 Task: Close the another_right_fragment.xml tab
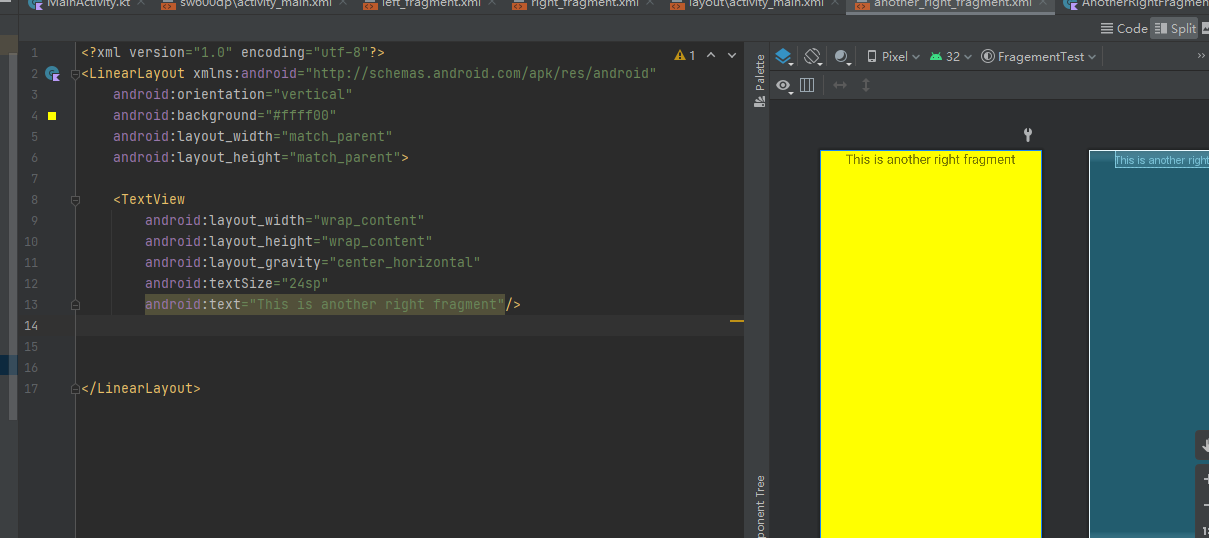[x=1042, y=4]
